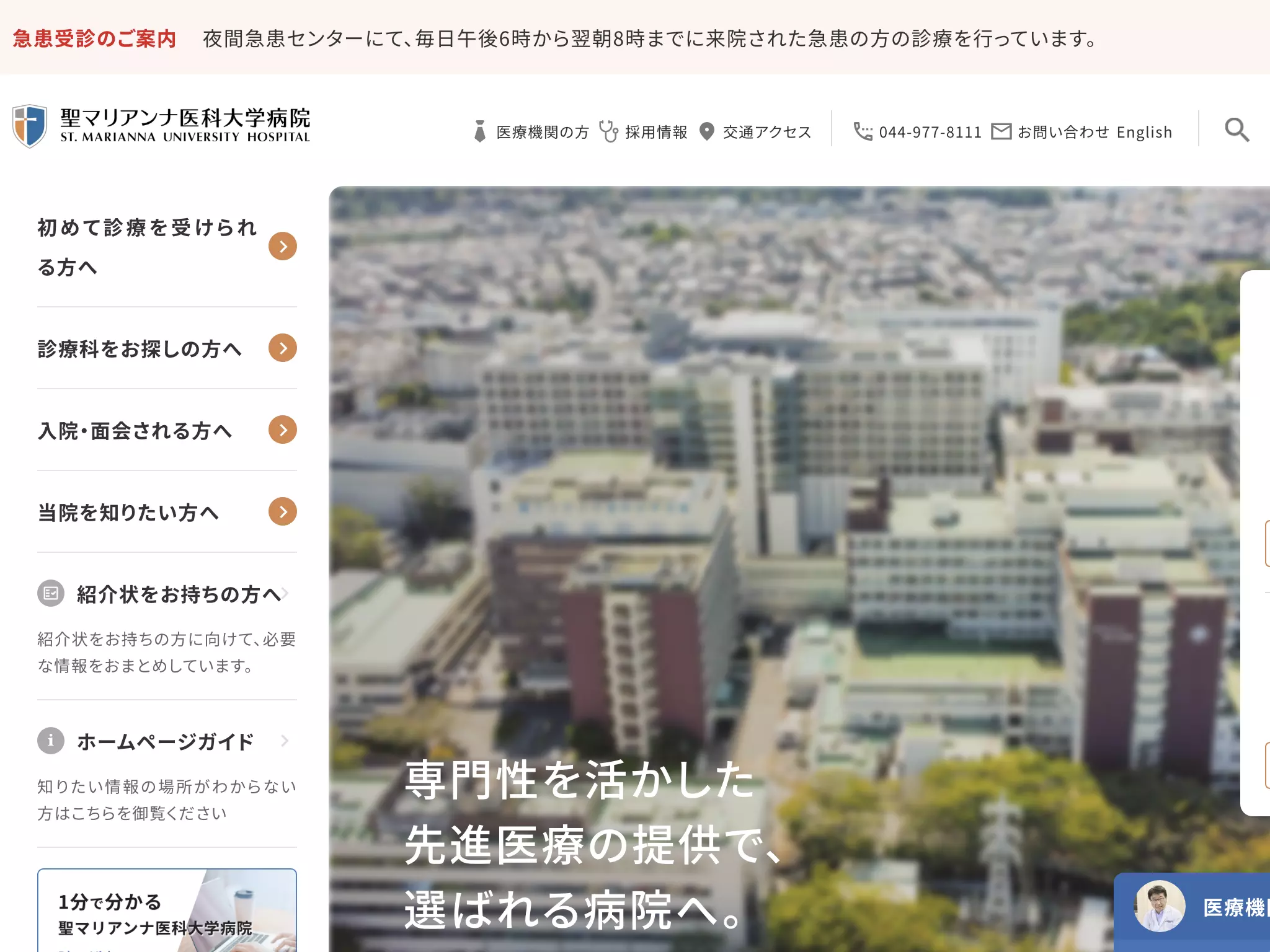Click description 紹介状をお持ちの方に向けて、必要な情報をおまとめしています
This screenshot has height=952, width=1270.
tap(167, 652)
